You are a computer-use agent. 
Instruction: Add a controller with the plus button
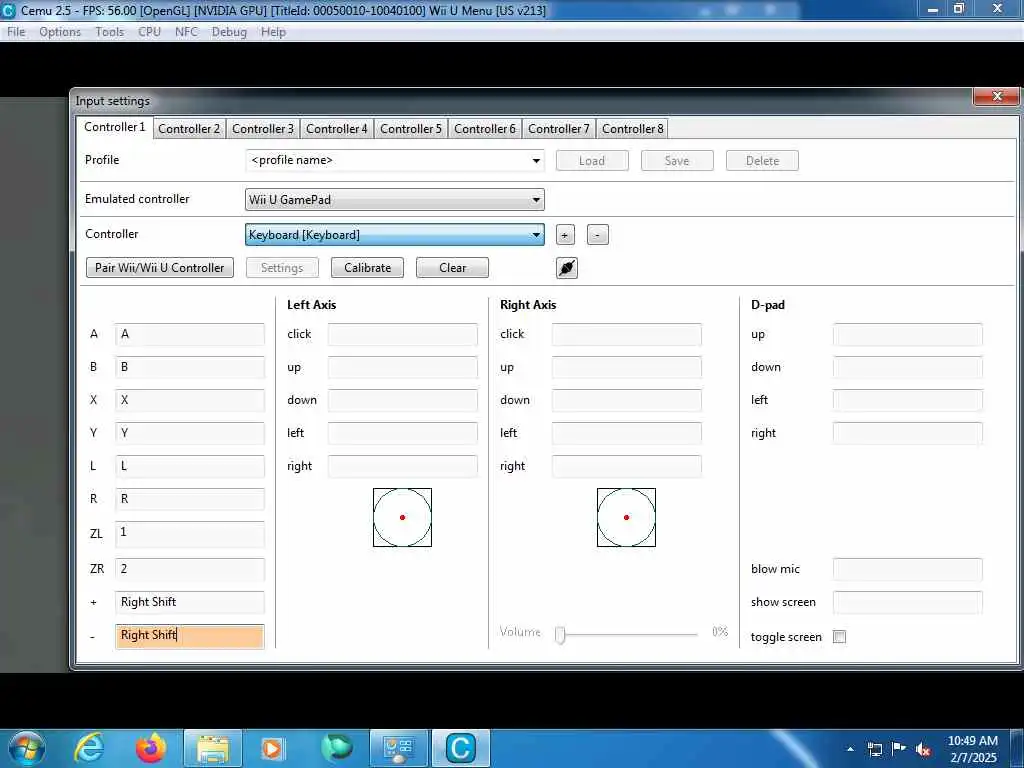[565, 234]
